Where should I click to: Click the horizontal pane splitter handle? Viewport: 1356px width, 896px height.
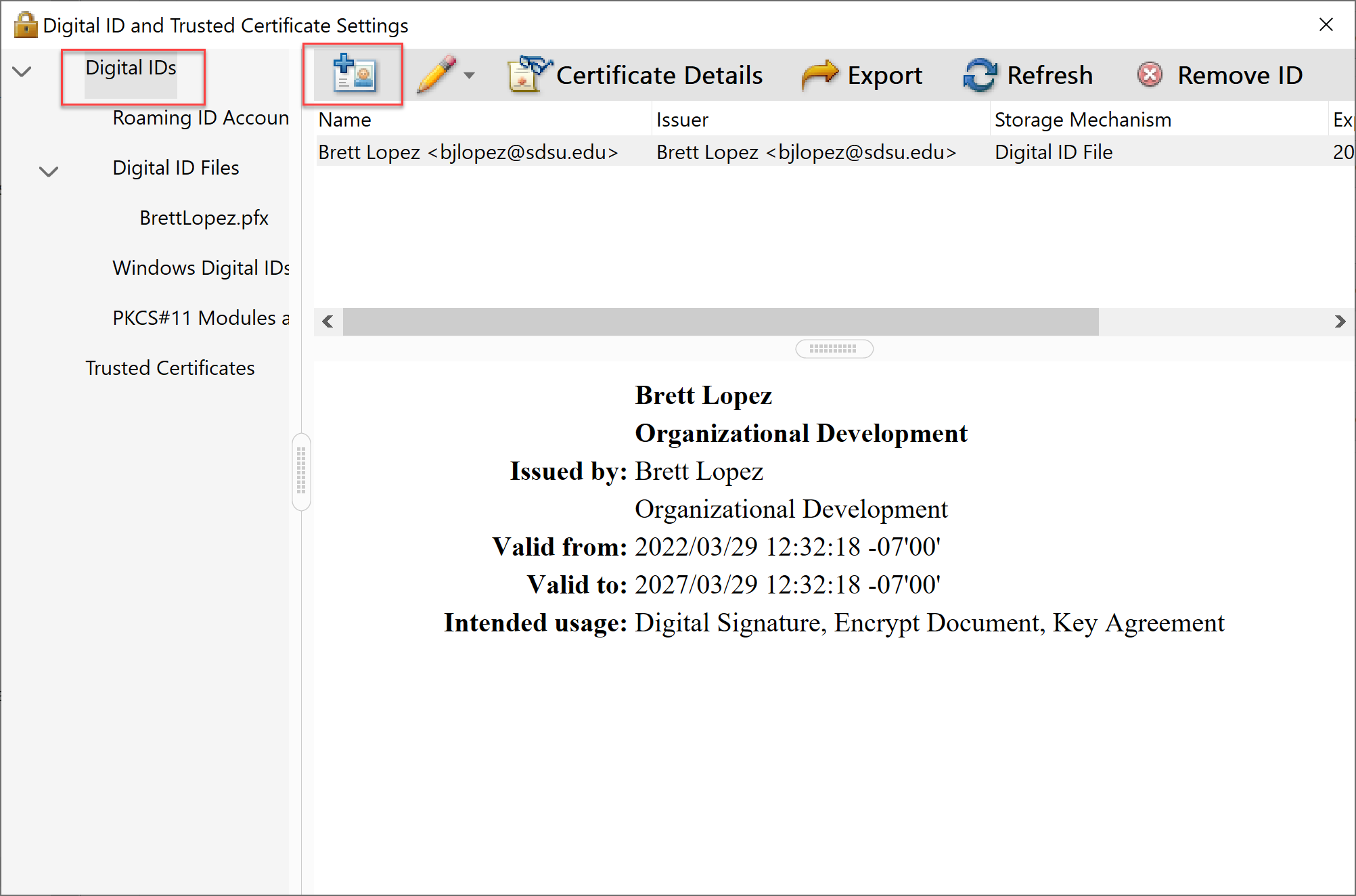834,349
